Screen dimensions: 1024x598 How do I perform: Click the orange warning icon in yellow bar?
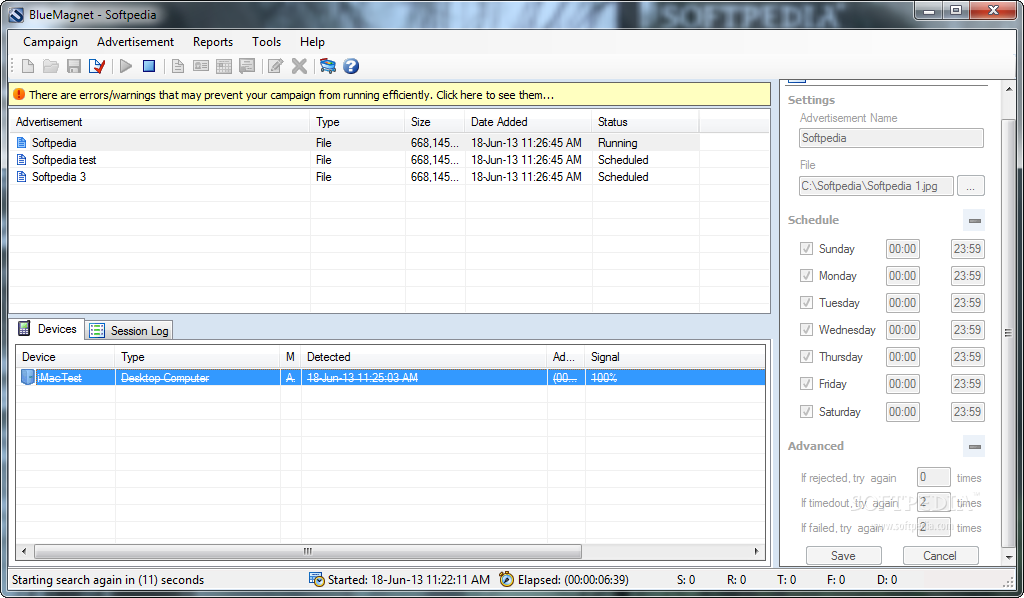(x=19, y=95)
